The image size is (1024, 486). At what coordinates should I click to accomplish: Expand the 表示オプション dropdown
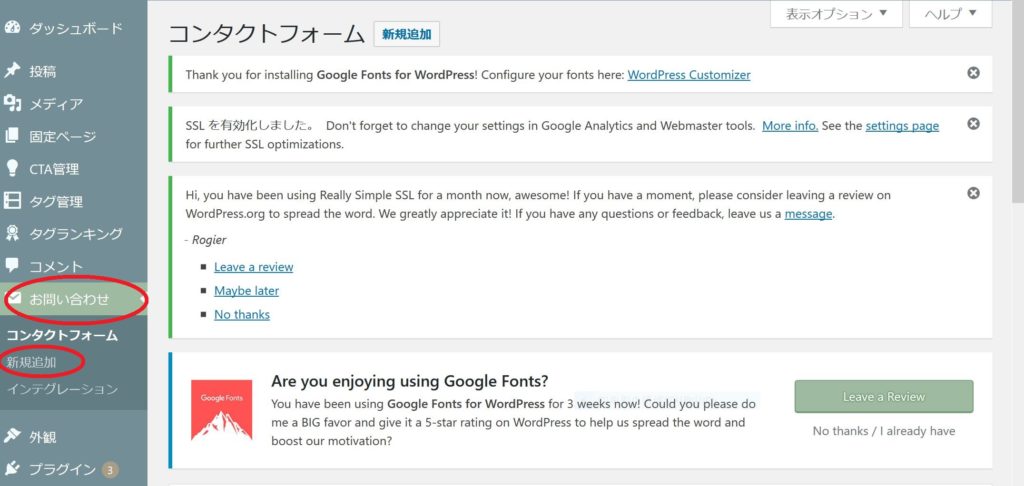pyautogui.click(x=837, y=14)
